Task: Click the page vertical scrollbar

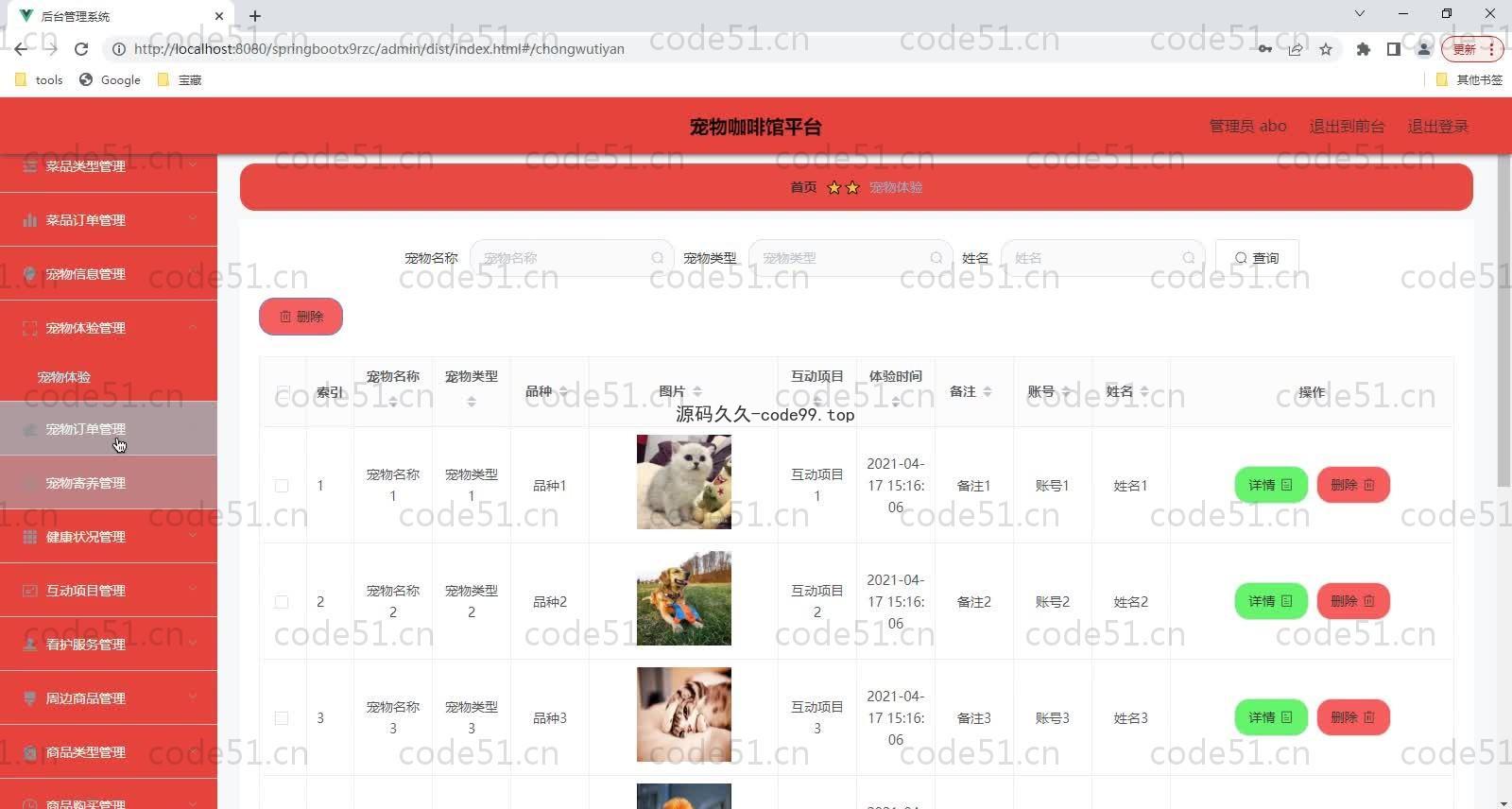Action: (x=1503, y=321)
